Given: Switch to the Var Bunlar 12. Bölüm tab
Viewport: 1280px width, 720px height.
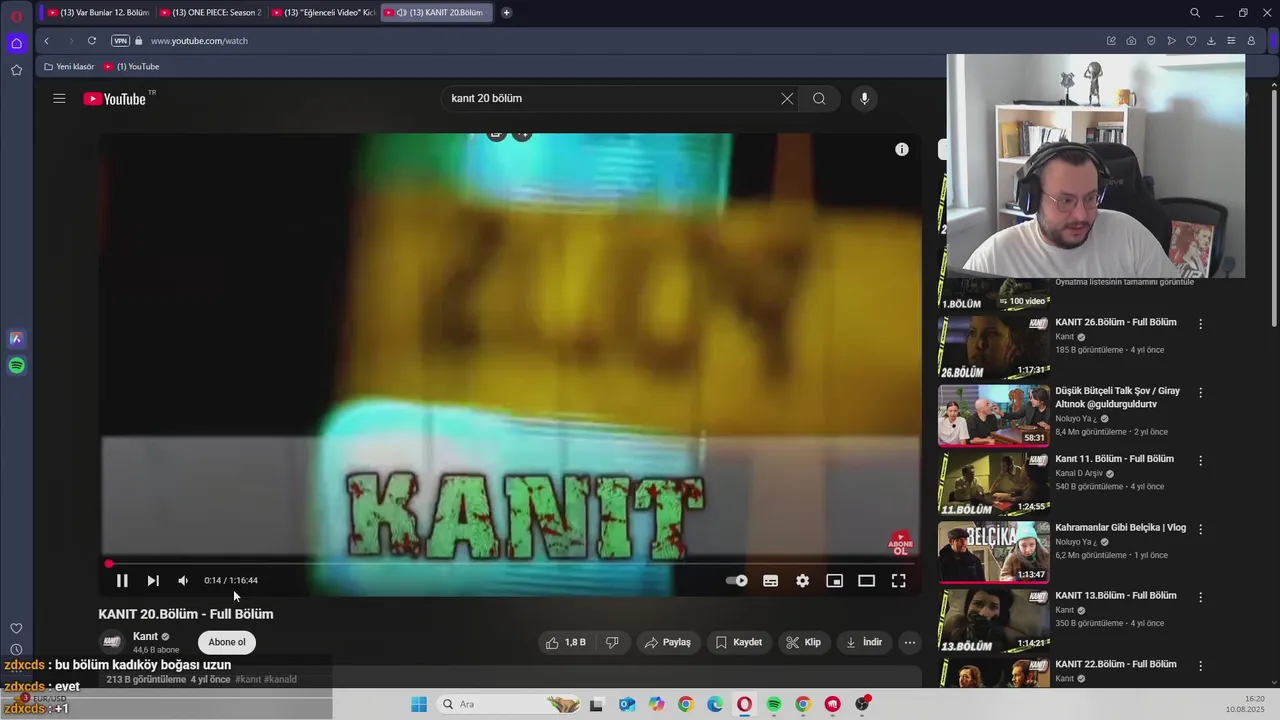Looking at the screenshot, I should 99,12.
